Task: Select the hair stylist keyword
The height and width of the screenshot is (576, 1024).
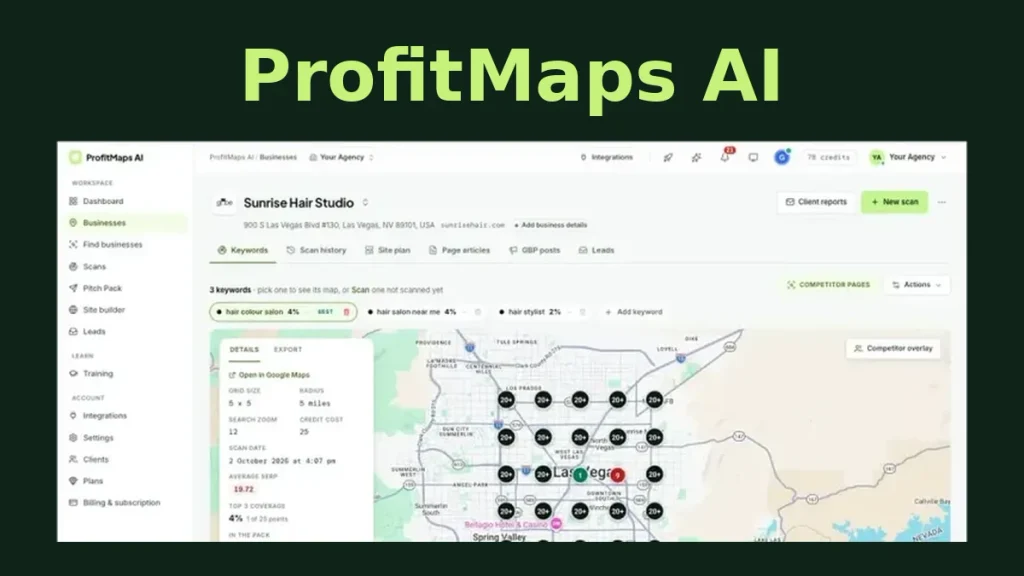Action: (530, 312)
